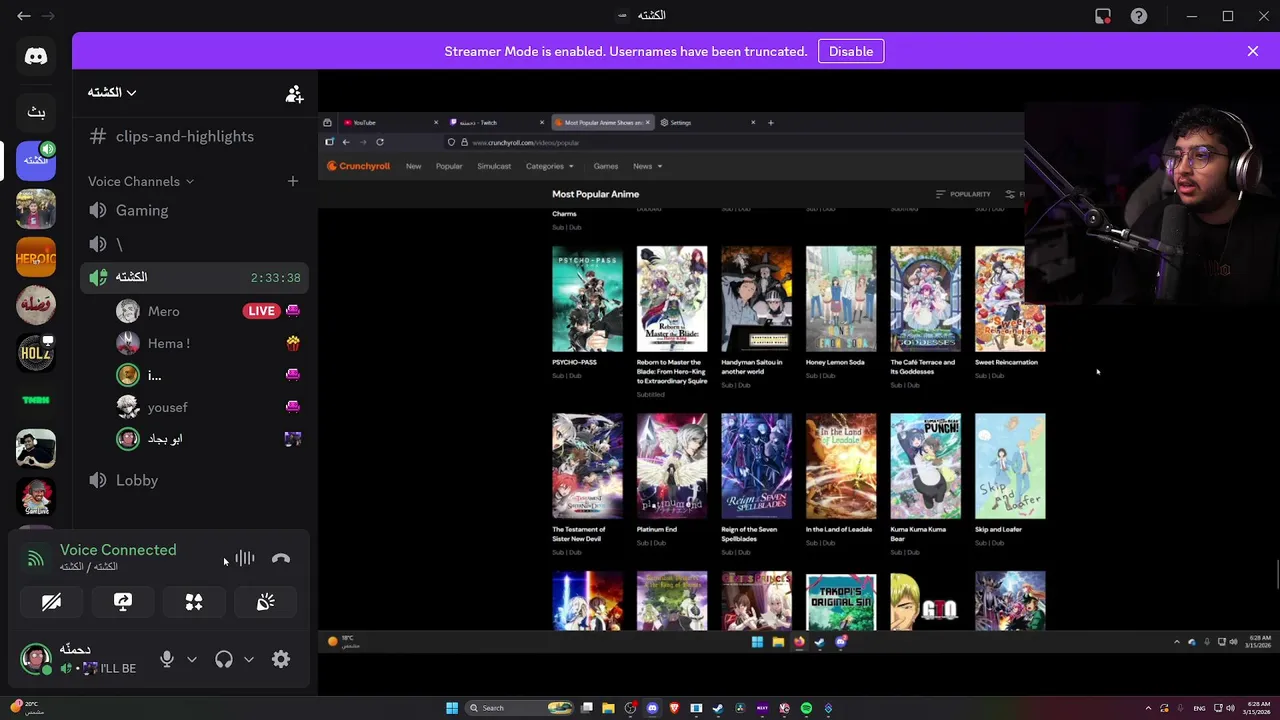The height and width of the screenshot is (720, 1280).
Task: Select user Hema ! in voice channel
Action: [x=208, y=343]
